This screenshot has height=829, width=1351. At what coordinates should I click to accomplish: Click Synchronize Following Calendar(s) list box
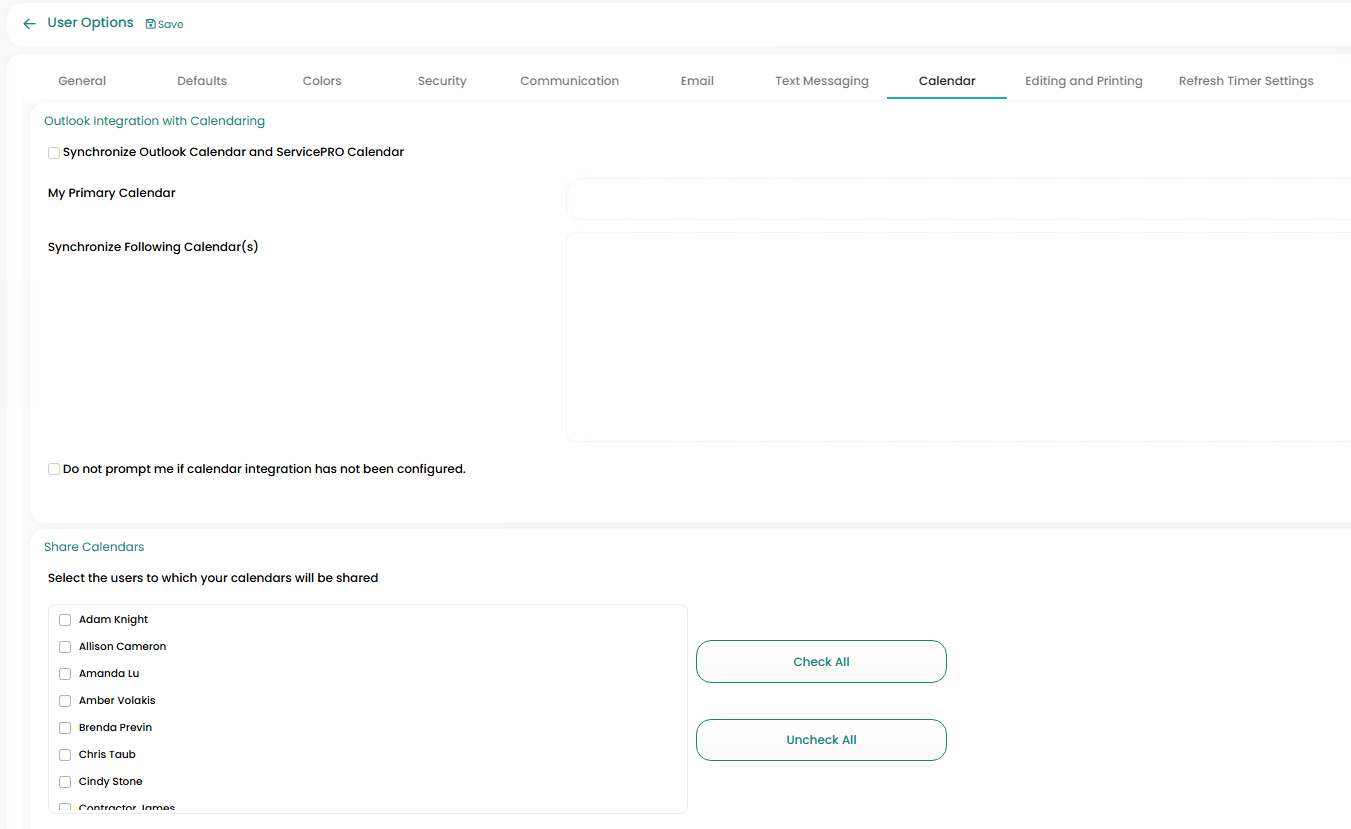(958, 337)
